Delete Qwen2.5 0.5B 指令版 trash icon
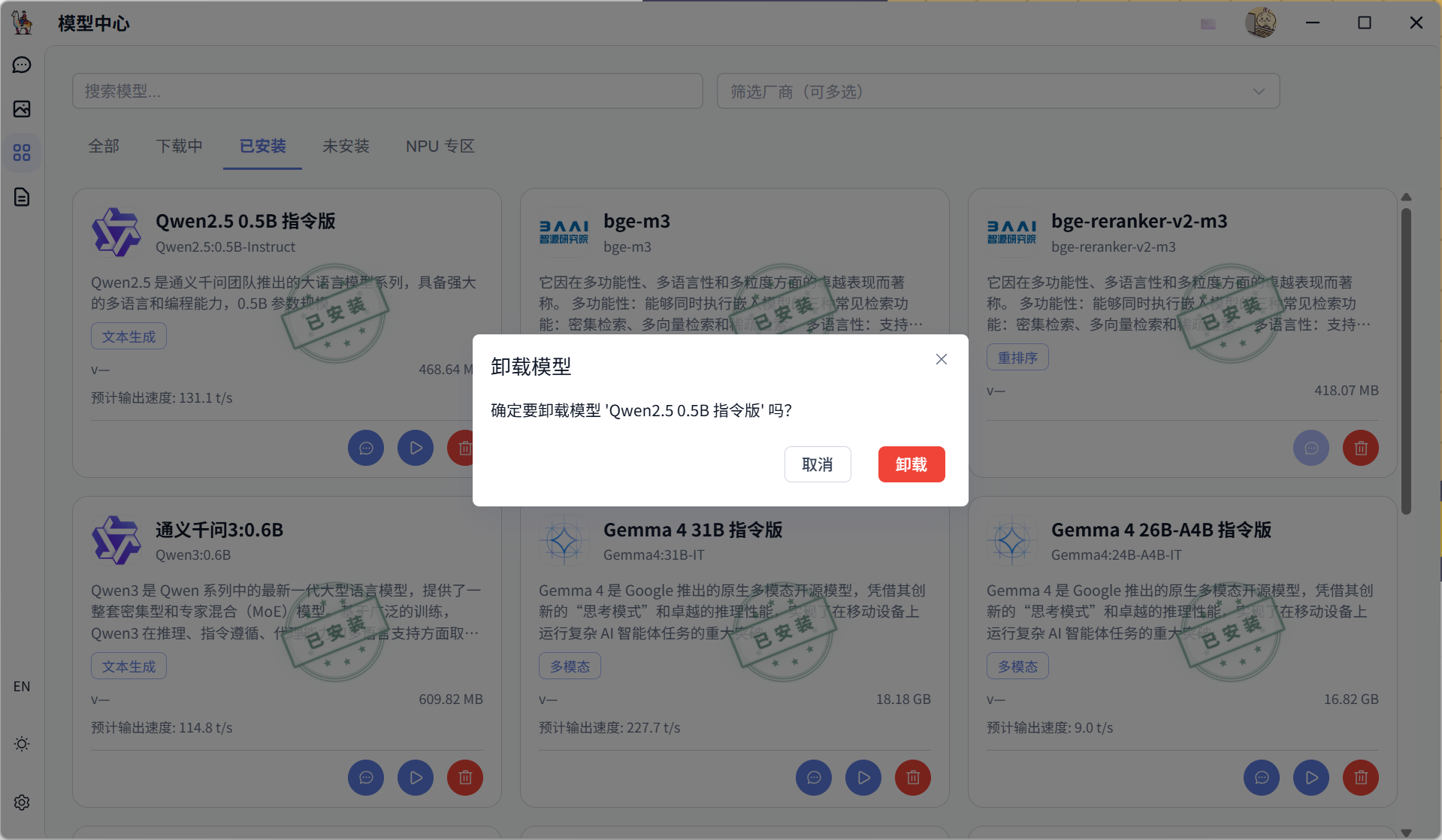 [x=460, y=448]
